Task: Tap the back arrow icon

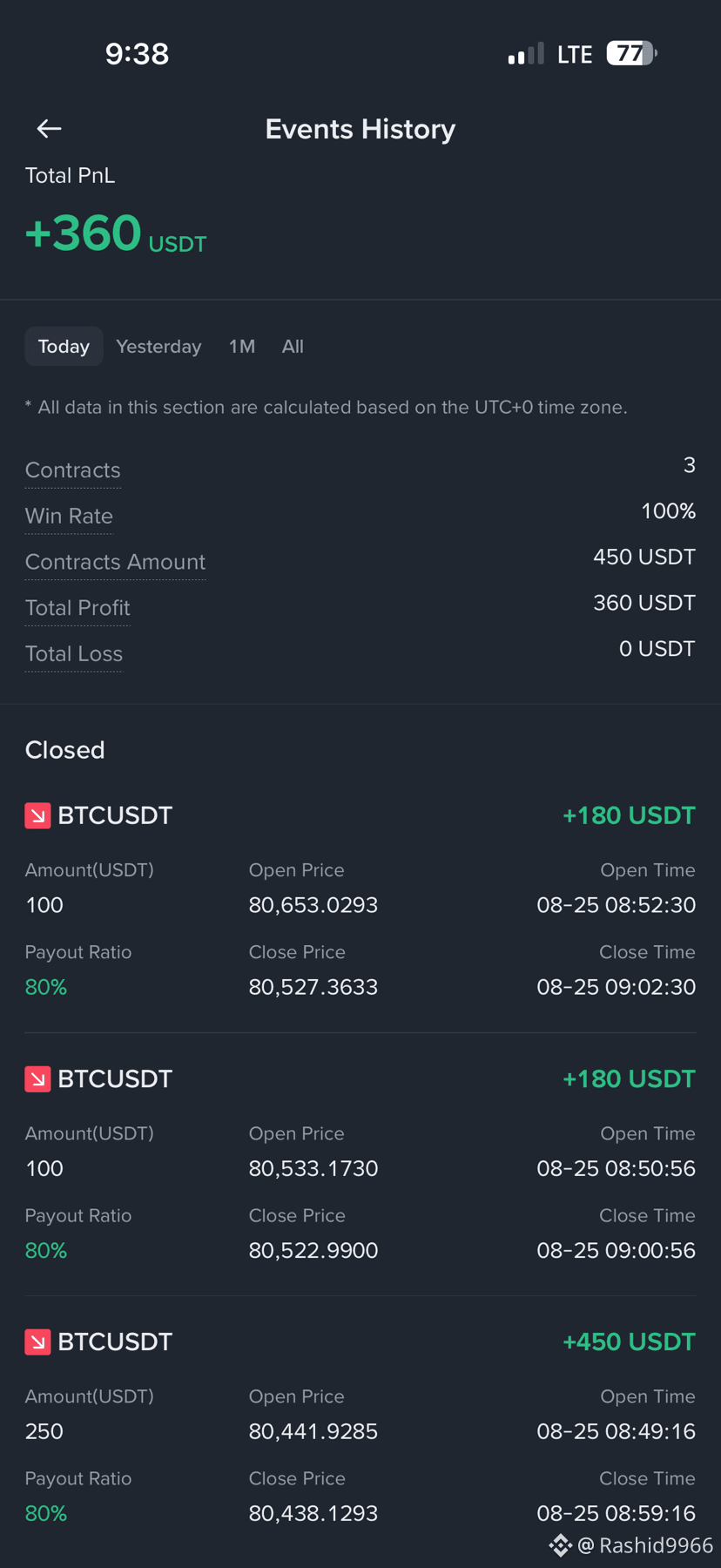Action: [49, 129]
